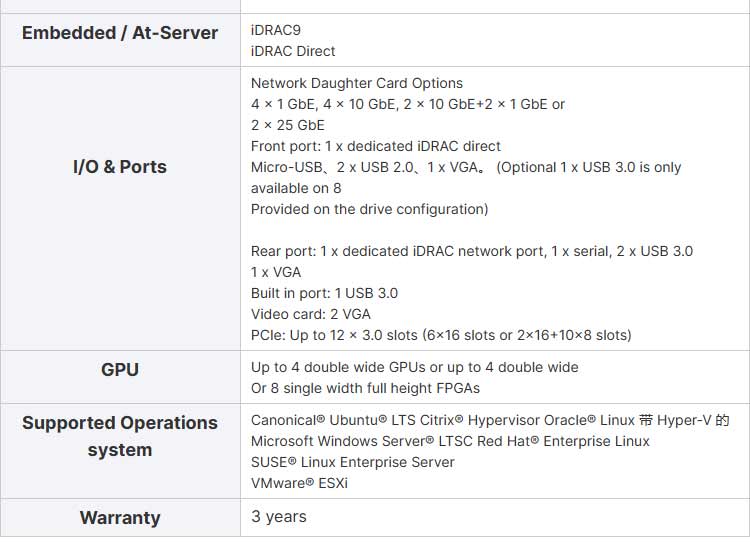Click the Rear port dedicated iDRAC network line
Viewport: 750px width, 543px height.
471,251
